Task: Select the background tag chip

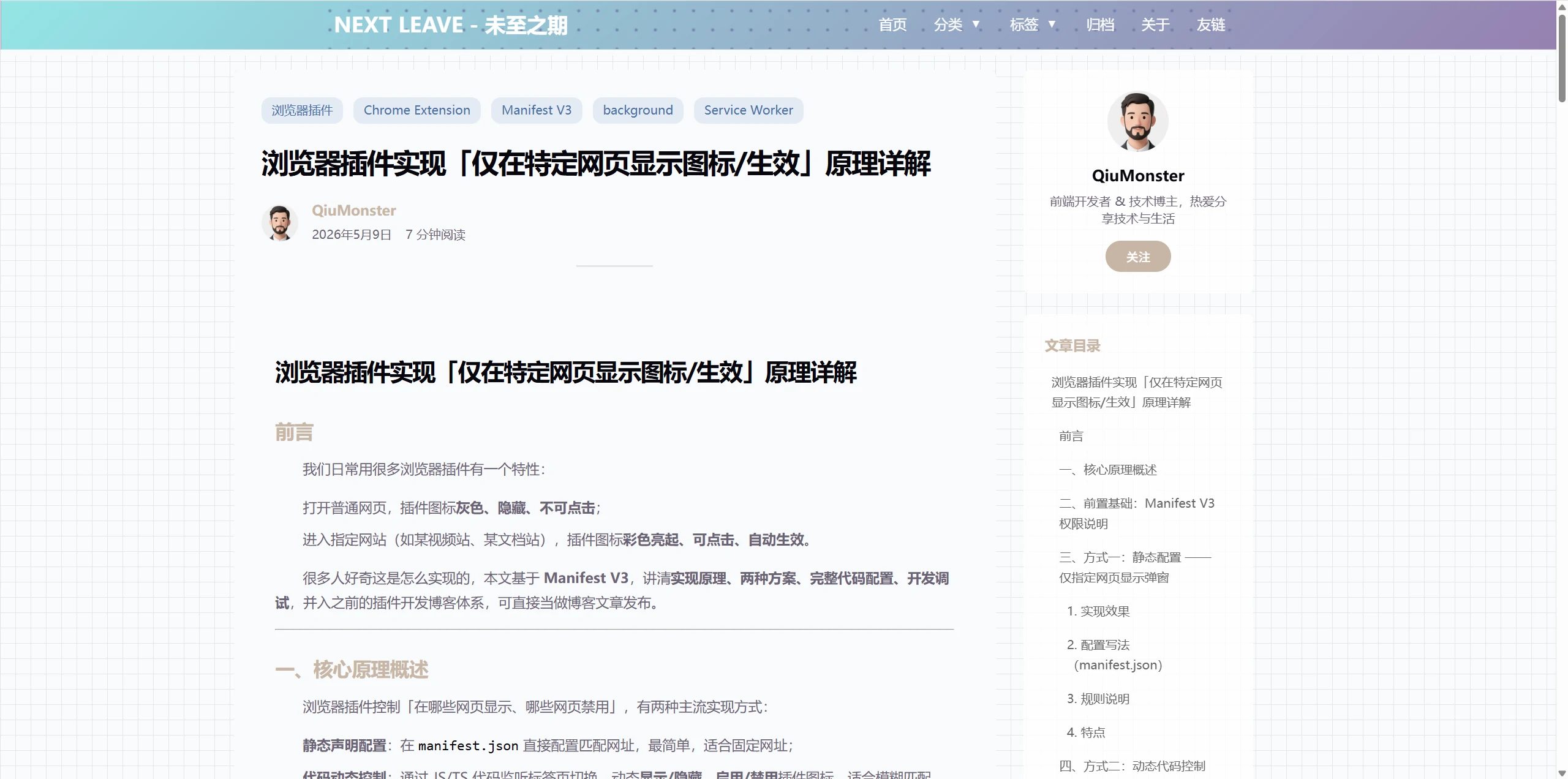Action: (x=638, y=110)
